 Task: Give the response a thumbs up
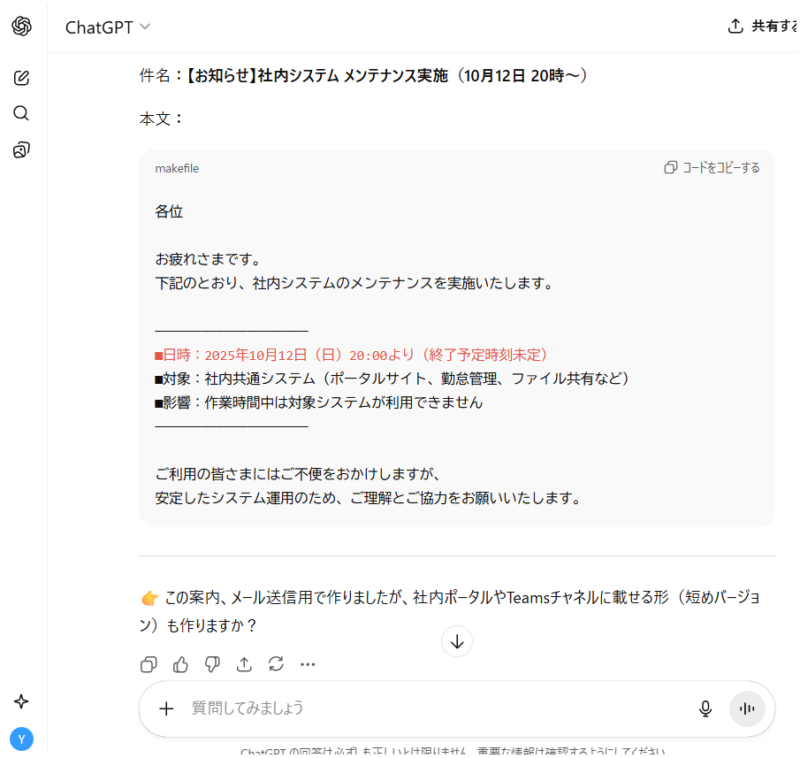click(x=181, y=664)
